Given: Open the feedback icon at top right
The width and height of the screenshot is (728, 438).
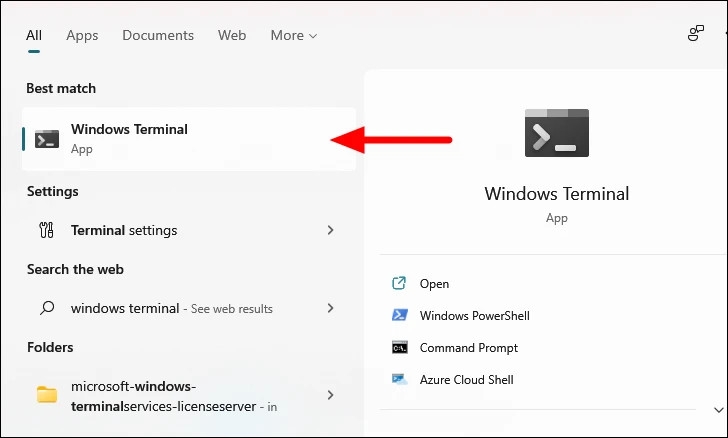Looking at the screenshot, I should (696, 33).
